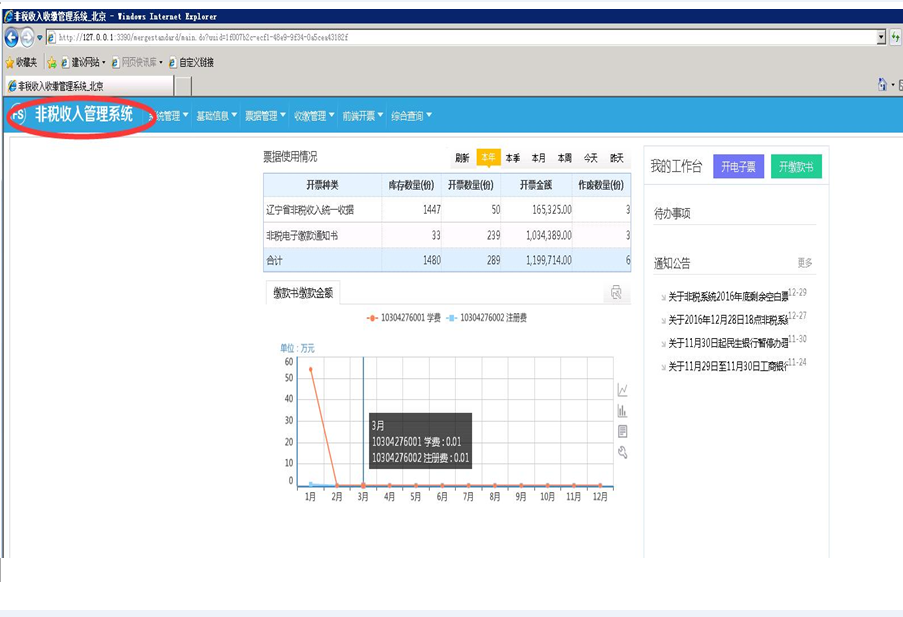Select the 本周 period filter

(x=565, y=158)
